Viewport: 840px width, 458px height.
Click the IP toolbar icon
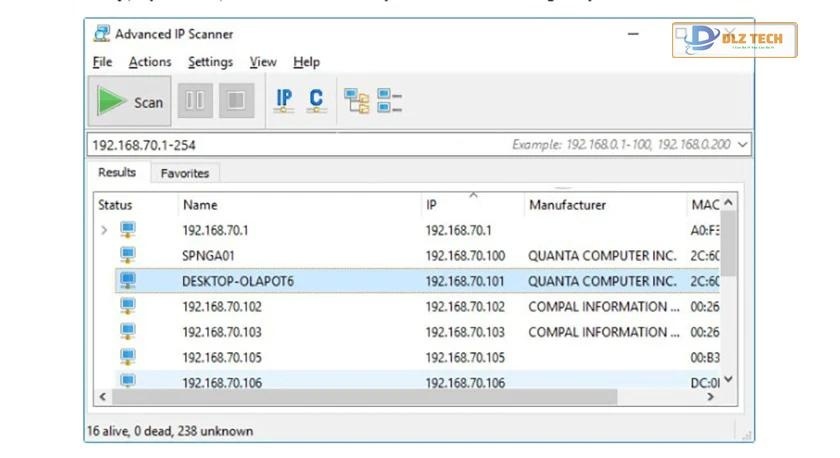tap(284, 100)
